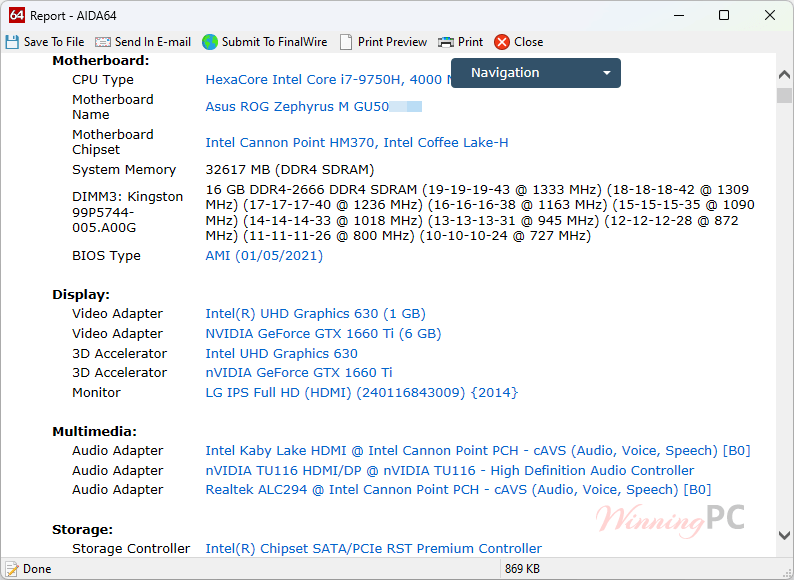Screen dimensions: 794x580
Task: Click the Print Preview label
Action: (x=392, y=42)
